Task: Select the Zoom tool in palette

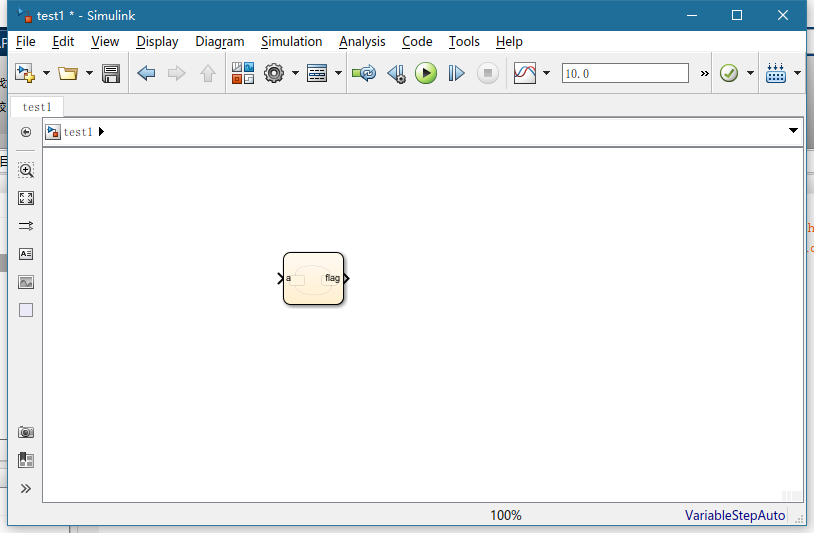Action: click(25, 170)
